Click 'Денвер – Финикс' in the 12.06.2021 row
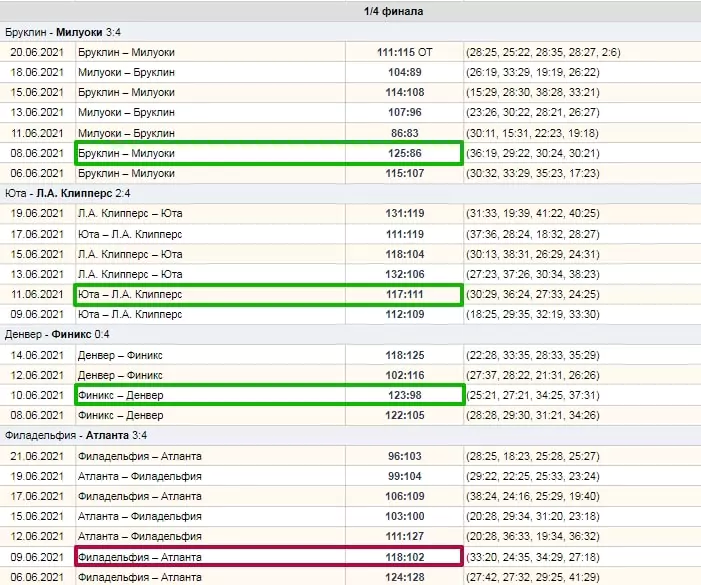 click(x=120, y=375)
